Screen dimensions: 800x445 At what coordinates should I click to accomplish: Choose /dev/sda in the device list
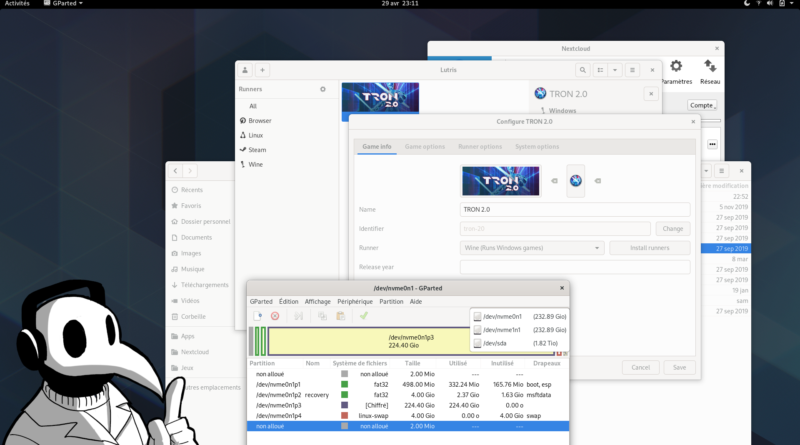point(519,343)
